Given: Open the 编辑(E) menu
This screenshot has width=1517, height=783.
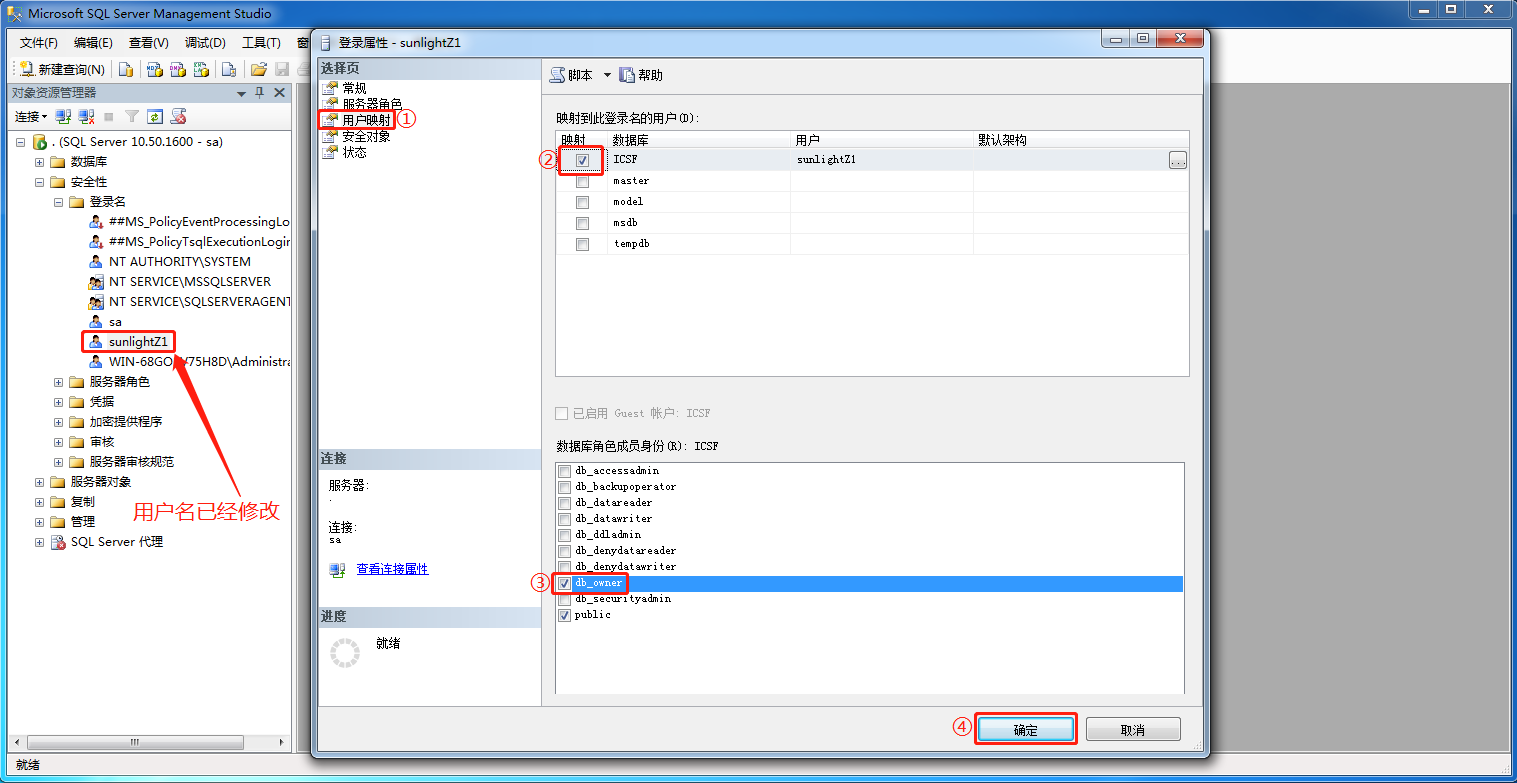Looking at the screenshot, I should tap(93, 43).
